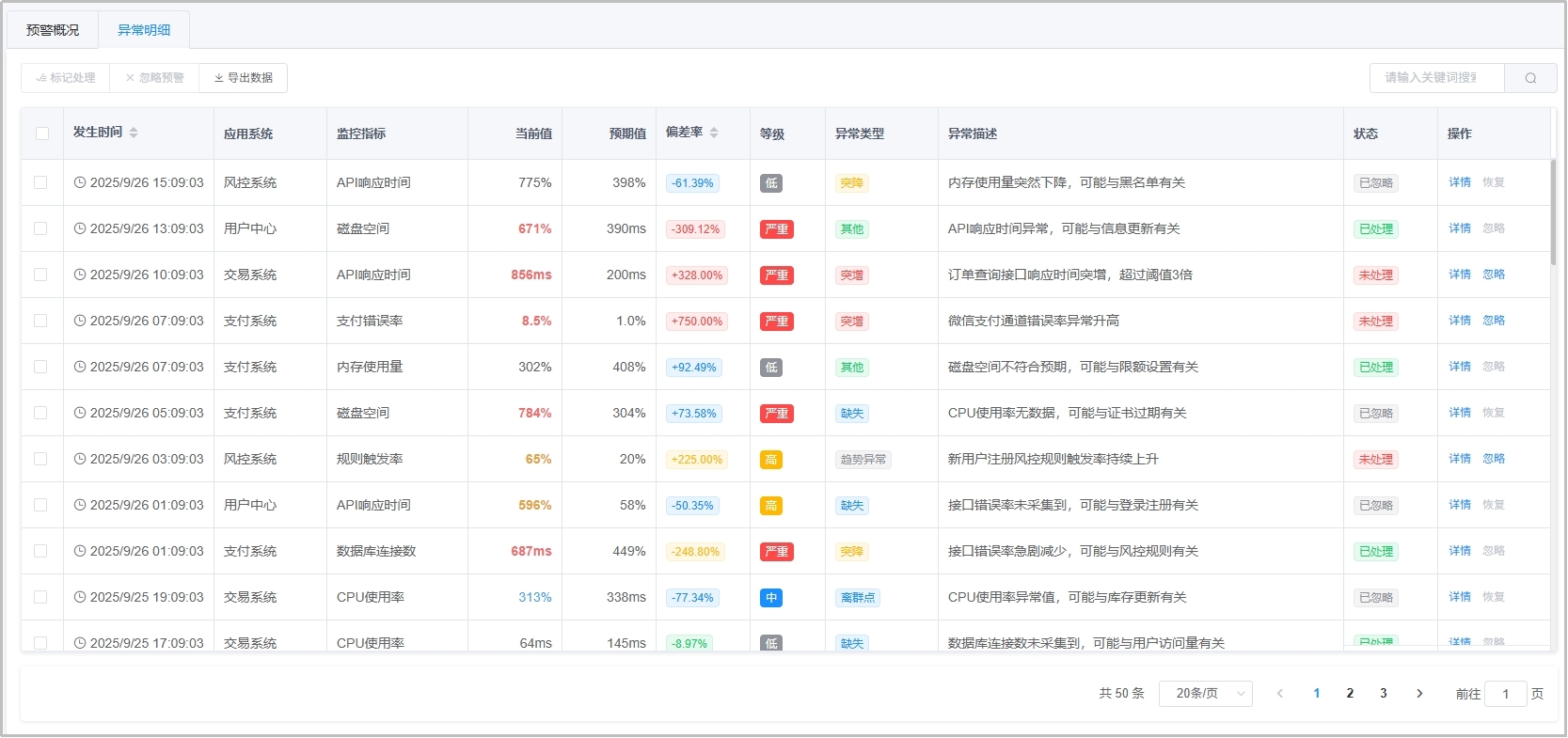1568x738 pixels.
Task: Click the previous page arrow
Action: (x=1280, y=694)
